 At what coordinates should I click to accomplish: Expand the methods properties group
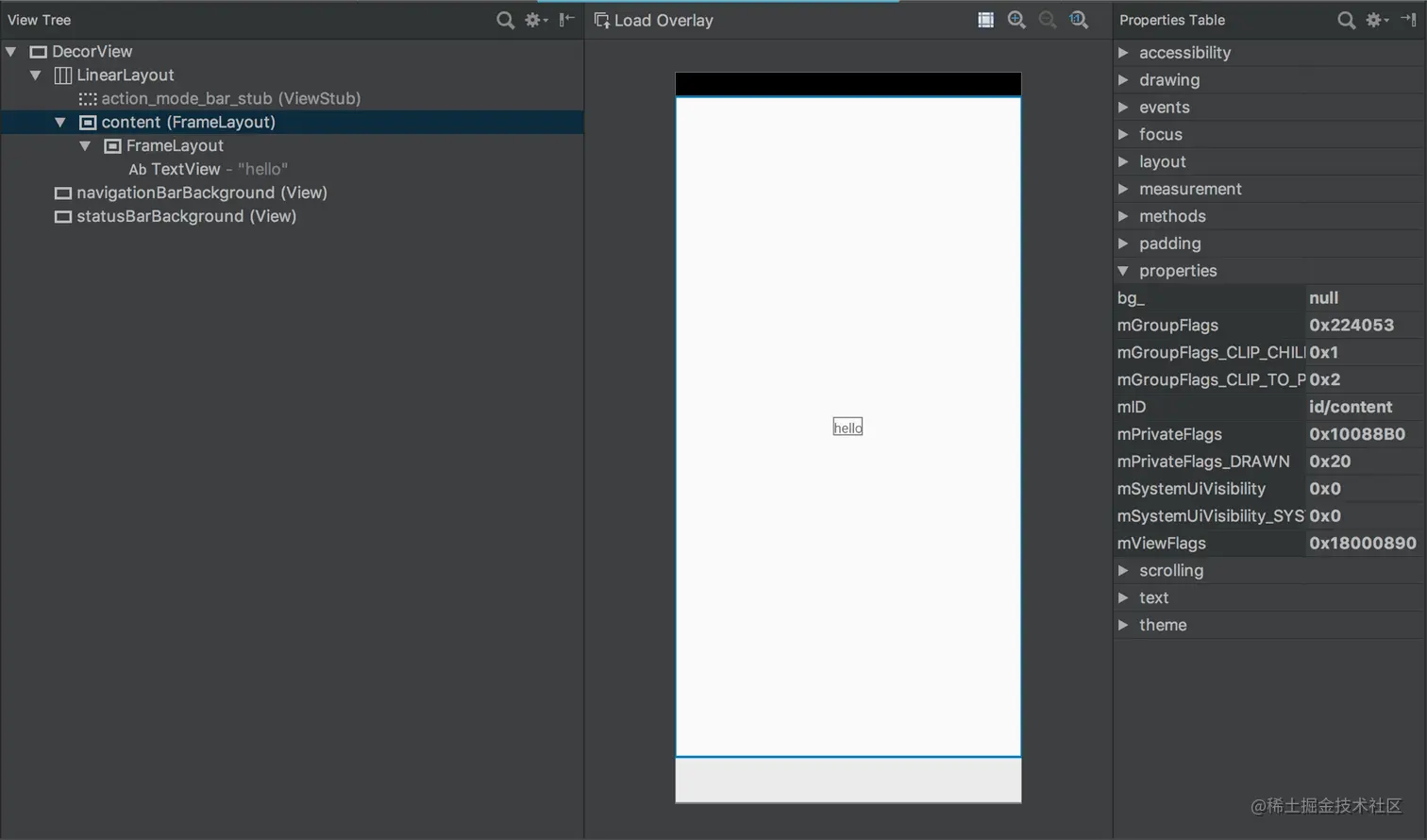1123,216
